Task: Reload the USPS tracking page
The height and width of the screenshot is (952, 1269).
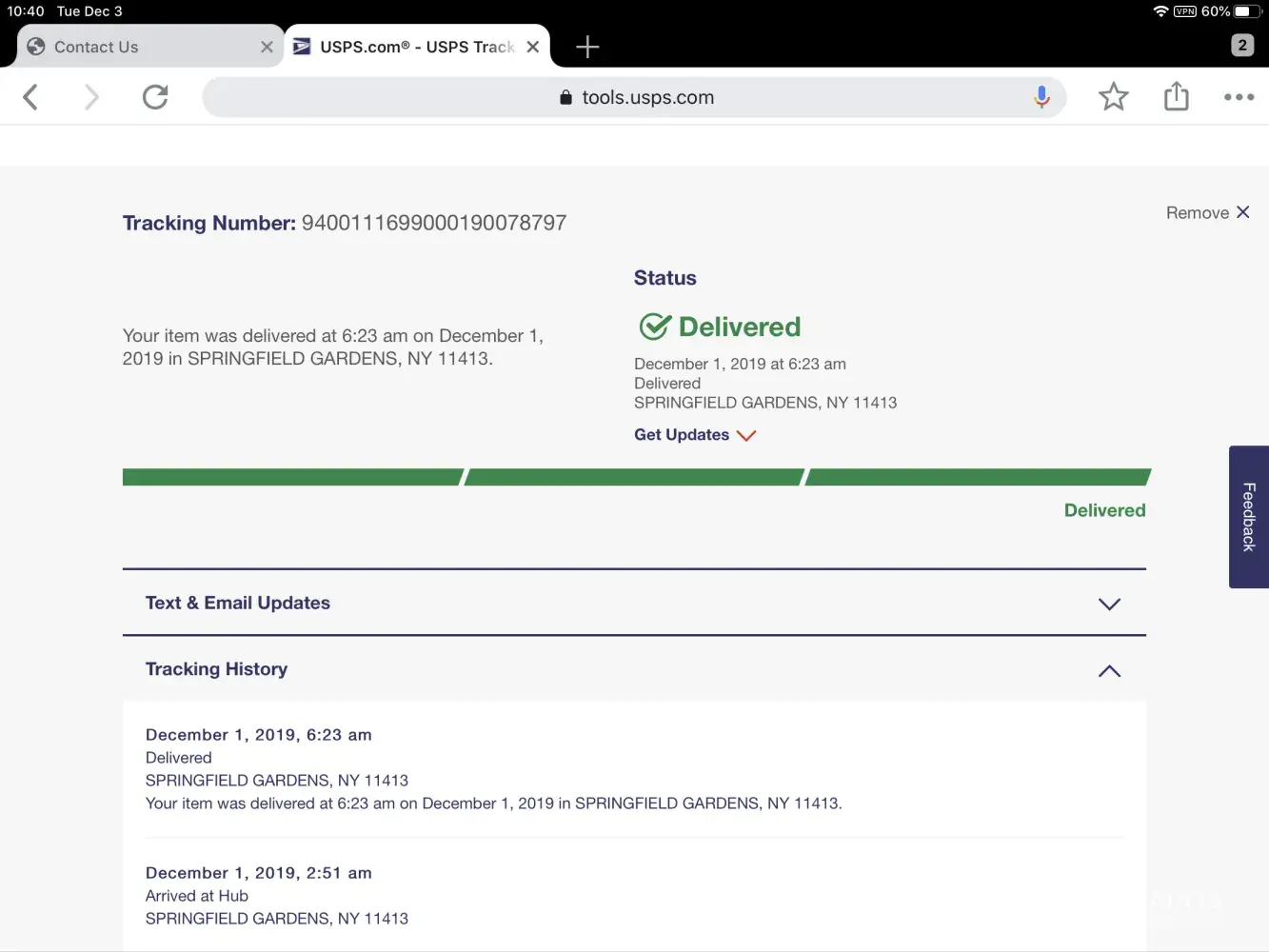Action: click(x=155, y=97)
